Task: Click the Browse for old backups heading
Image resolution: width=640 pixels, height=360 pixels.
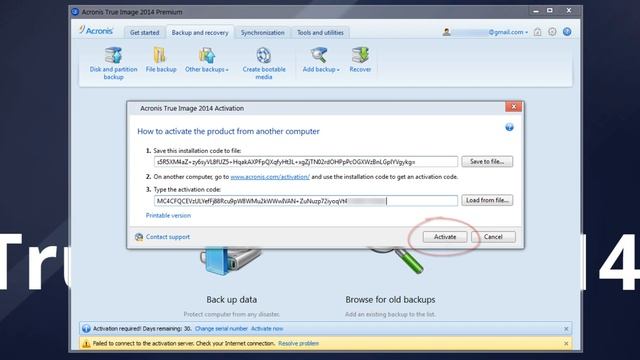Action: [x=390, y=300]
